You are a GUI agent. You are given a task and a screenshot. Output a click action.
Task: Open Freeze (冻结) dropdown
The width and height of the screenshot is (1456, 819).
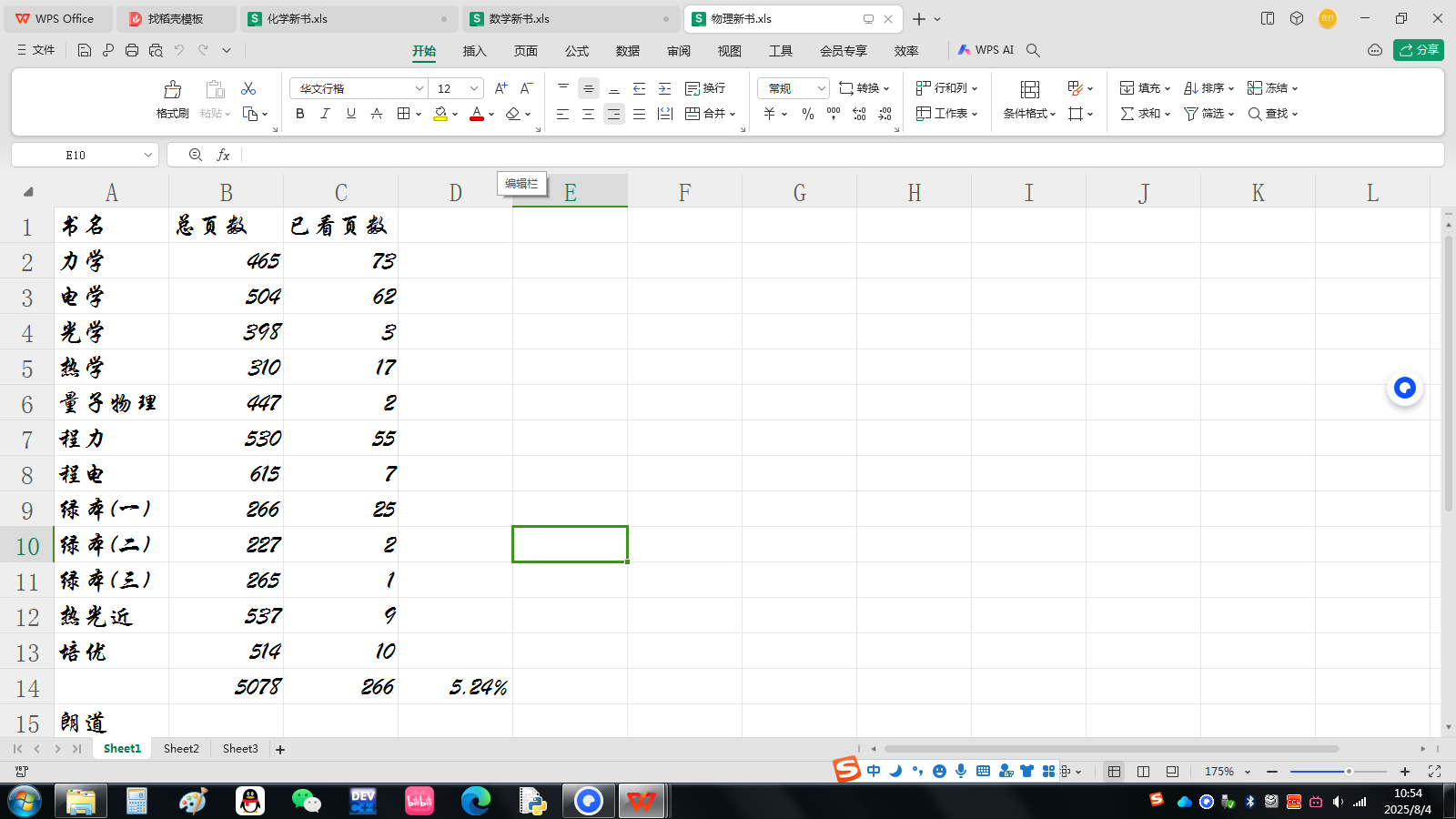click(x=1272, y=88)
